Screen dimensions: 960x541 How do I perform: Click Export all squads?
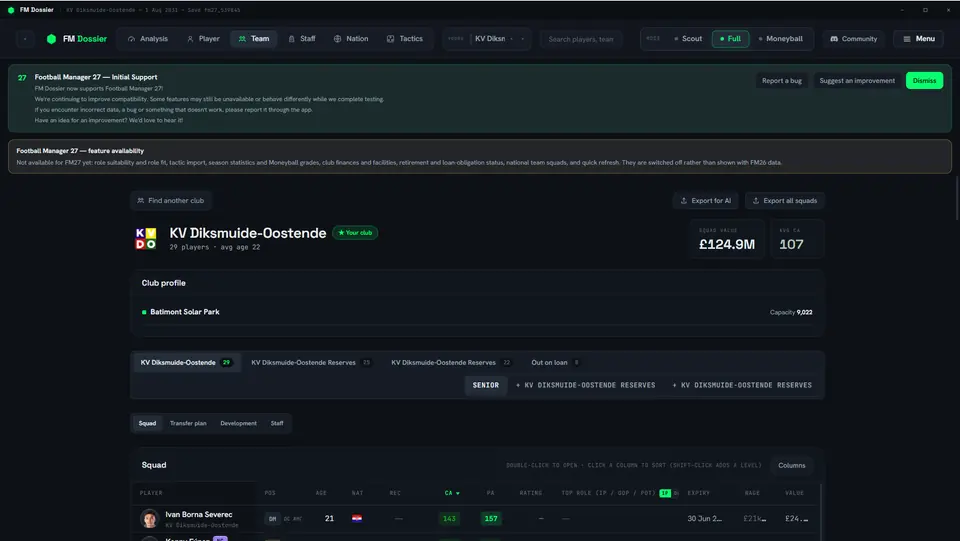pos(784,201)
